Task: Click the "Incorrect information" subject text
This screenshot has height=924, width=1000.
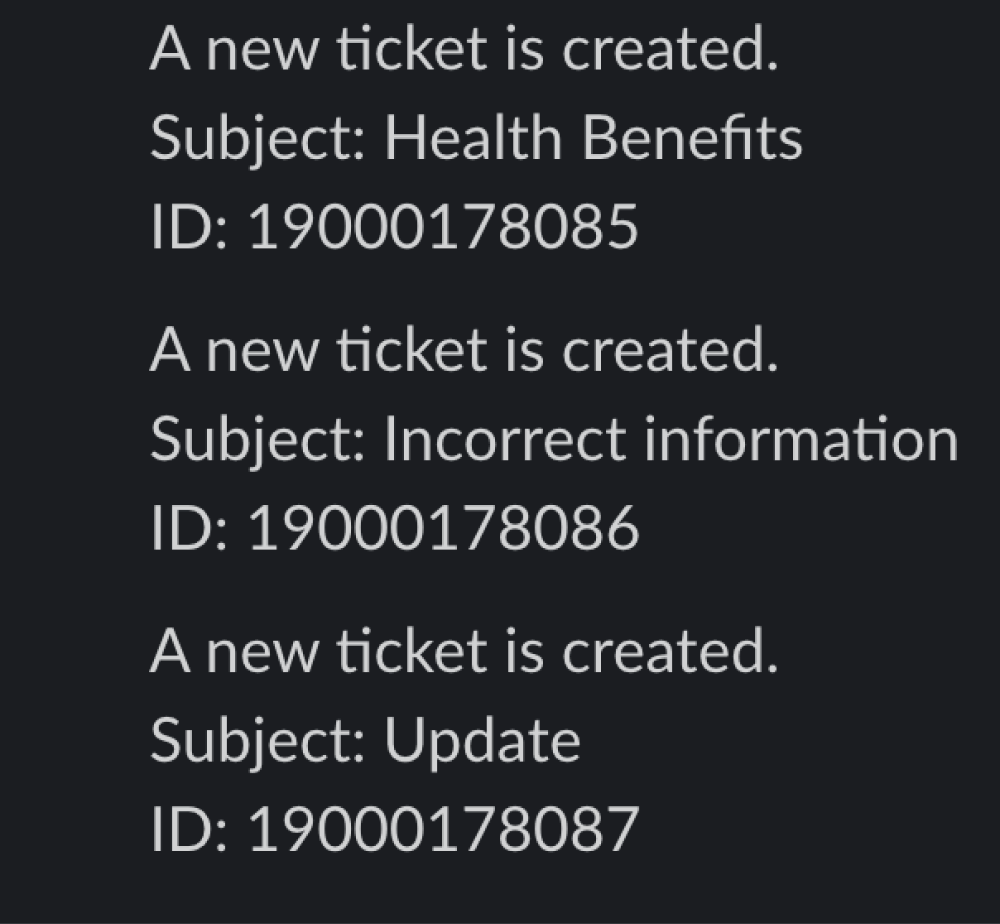Action: coord(671,440)
